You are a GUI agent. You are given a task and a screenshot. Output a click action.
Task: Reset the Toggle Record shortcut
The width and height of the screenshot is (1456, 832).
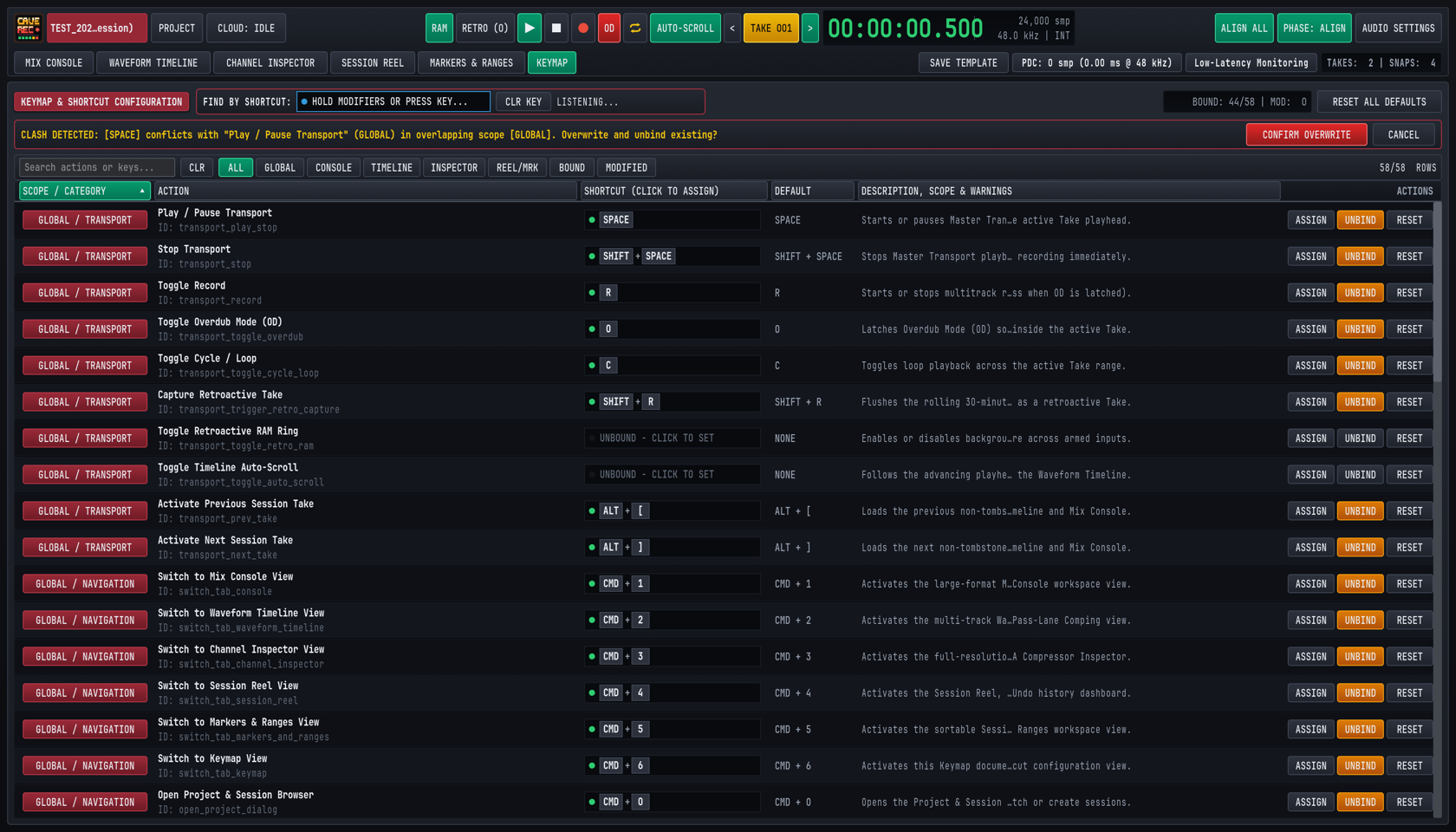click(x=1409, y=293)
